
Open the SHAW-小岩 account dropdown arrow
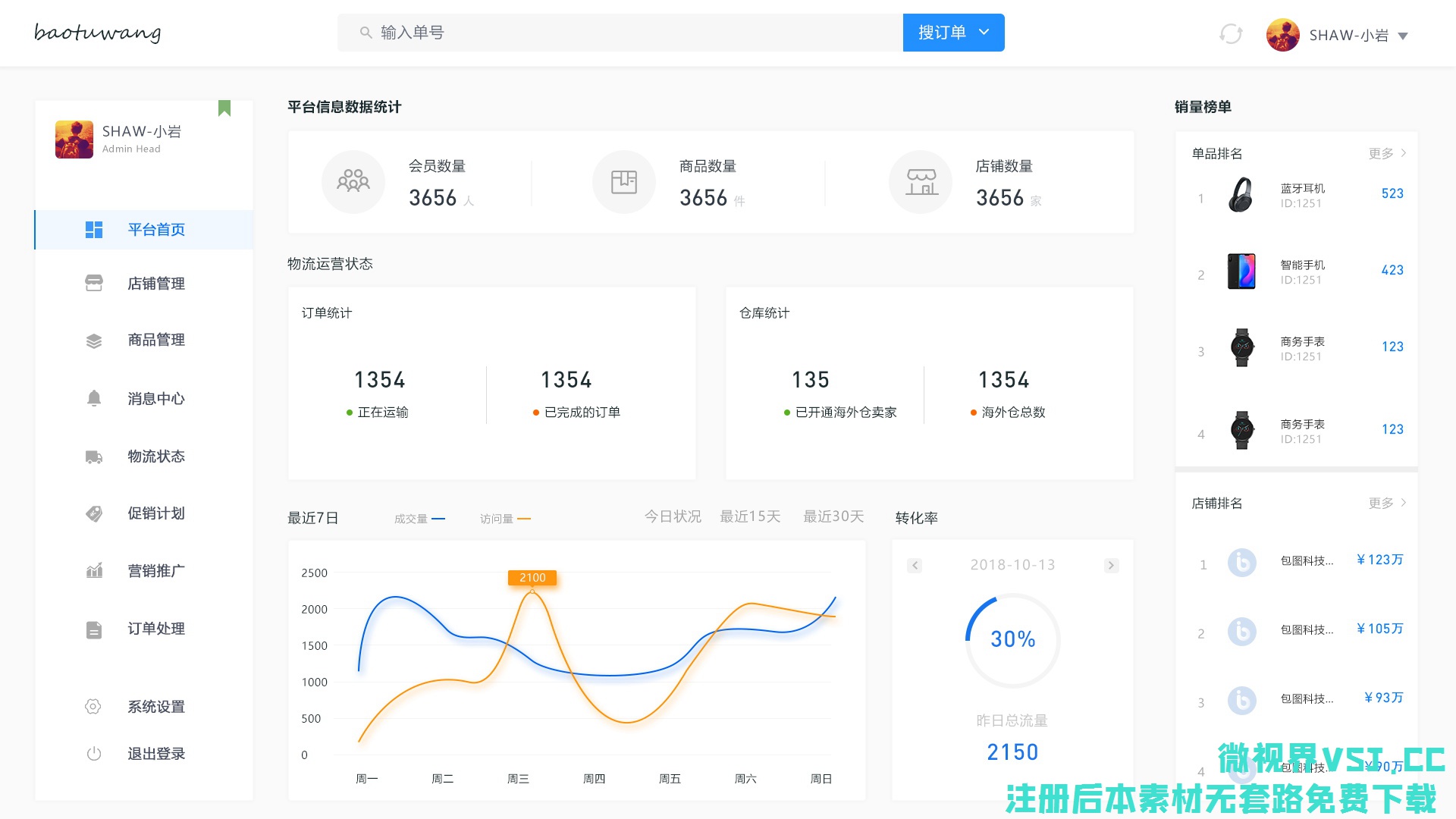1403,36
